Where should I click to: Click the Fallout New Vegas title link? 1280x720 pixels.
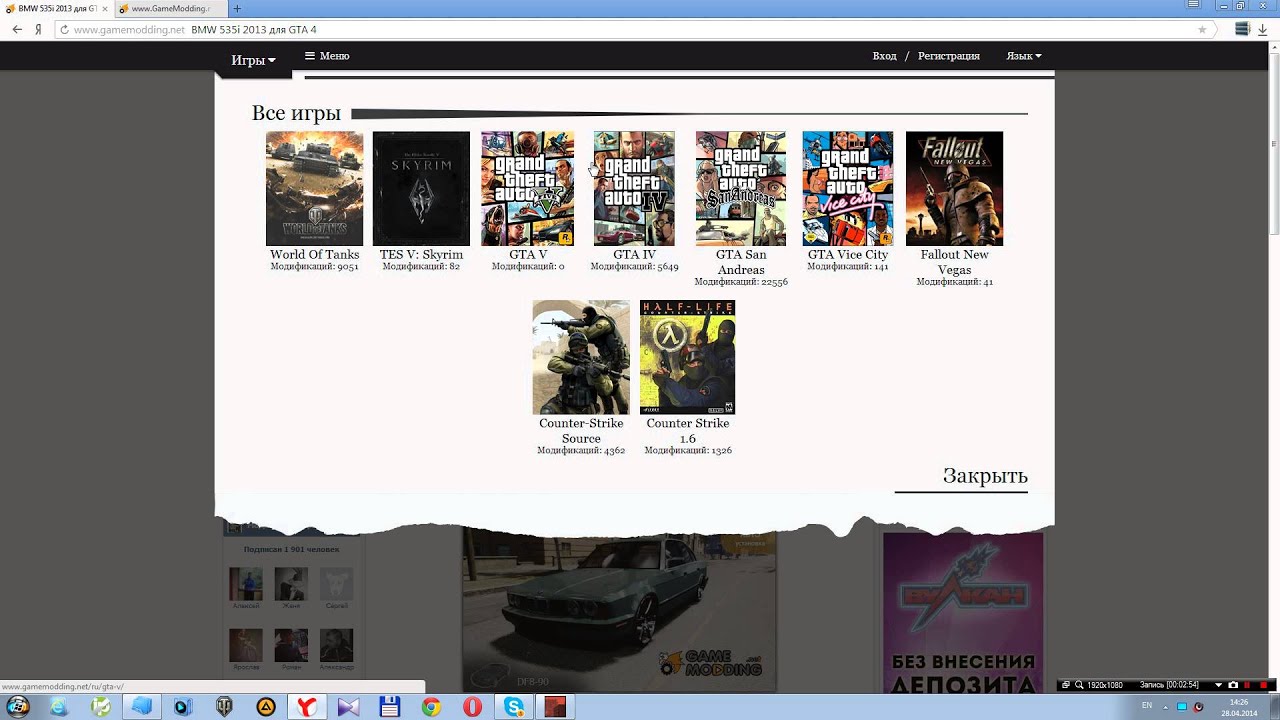pos(954,262)
